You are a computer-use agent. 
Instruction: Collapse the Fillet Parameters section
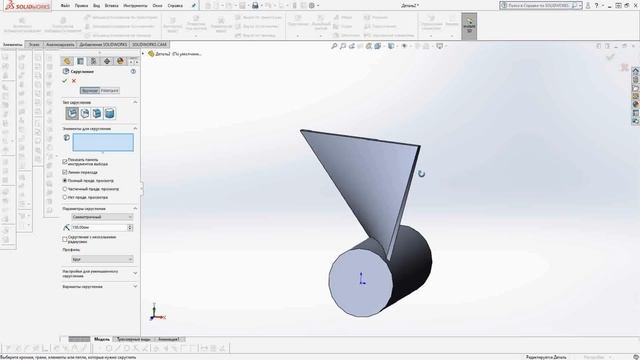tap(135, 209)
